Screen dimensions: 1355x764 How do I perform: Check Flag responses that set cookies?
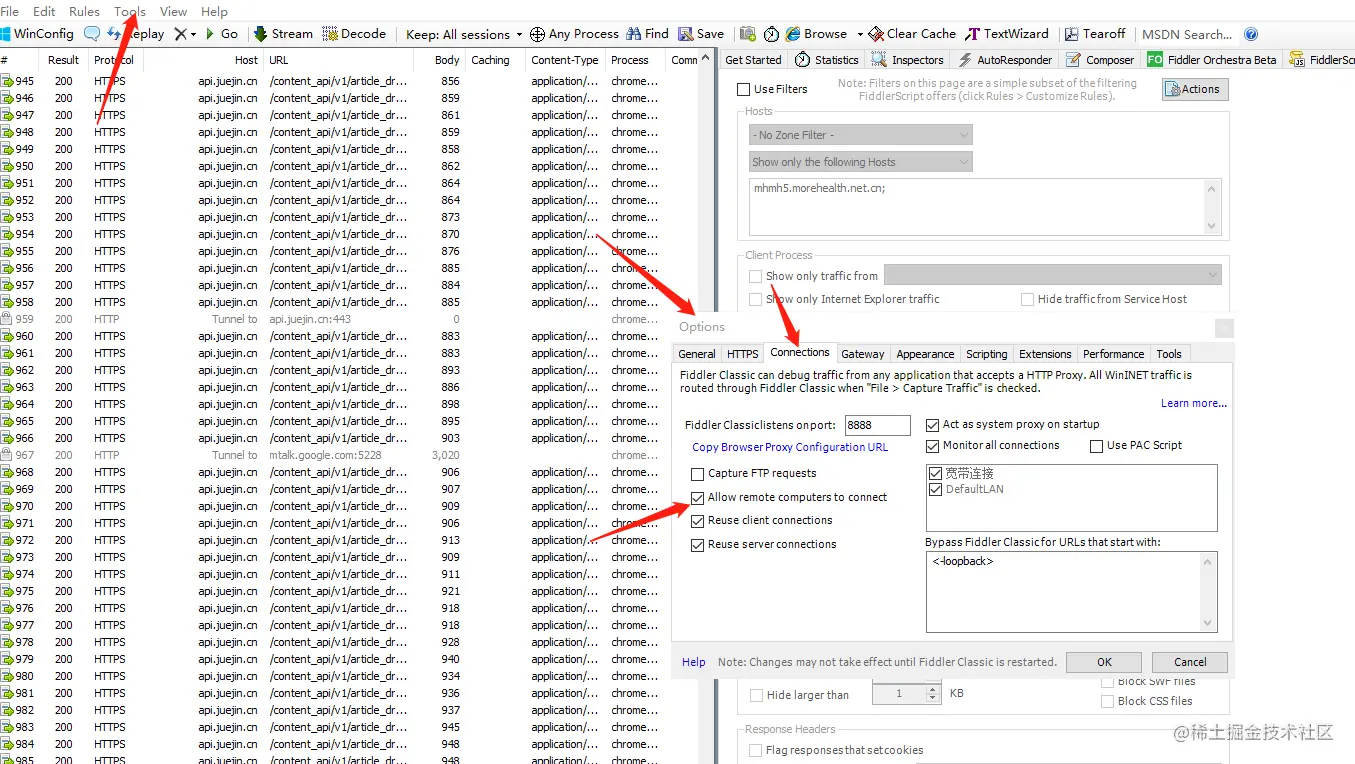point(756,750)
